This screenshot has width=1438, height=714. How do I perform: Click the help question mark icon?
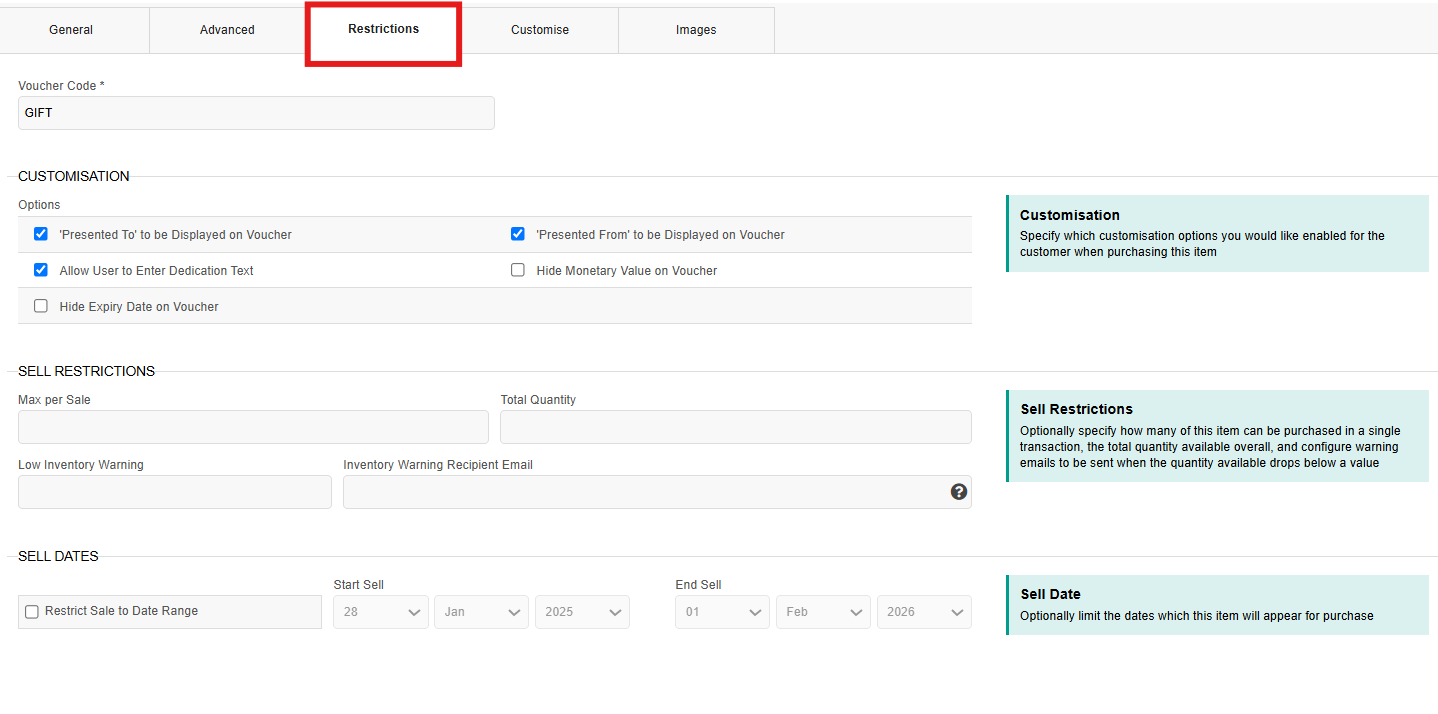tap(959, 492)
